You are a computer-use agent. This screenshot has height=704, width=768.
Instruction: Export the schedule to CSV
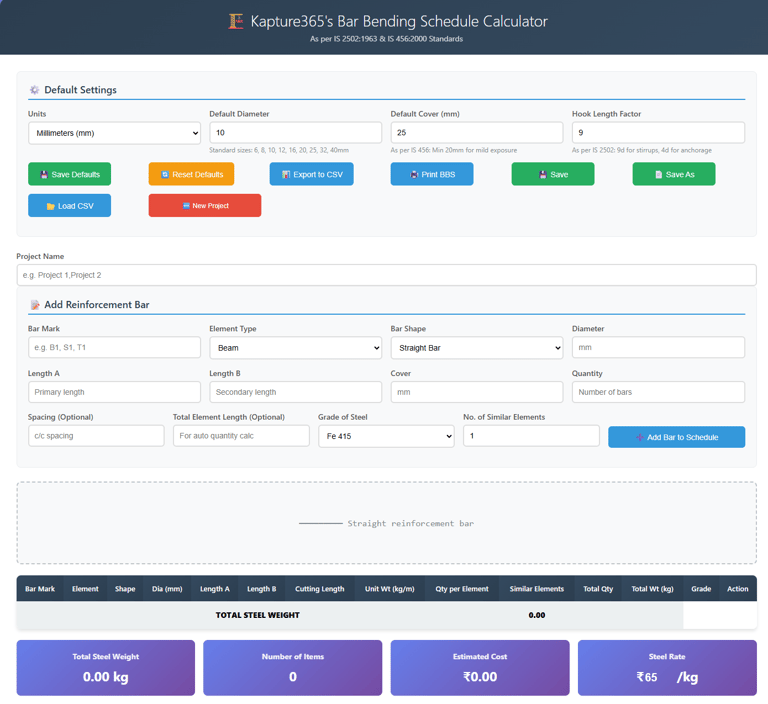point(312,174)
